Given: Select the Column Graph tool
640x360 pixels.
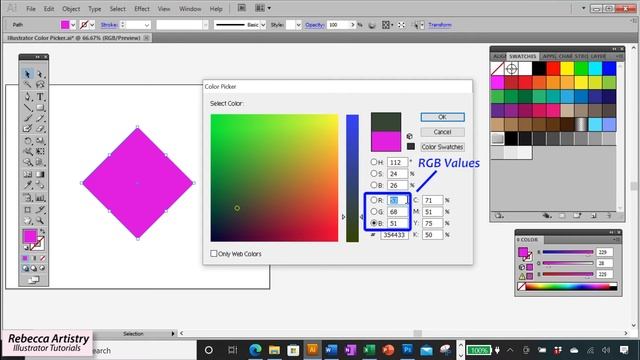Looking at the screenshot, I should (x=40, y=198).
